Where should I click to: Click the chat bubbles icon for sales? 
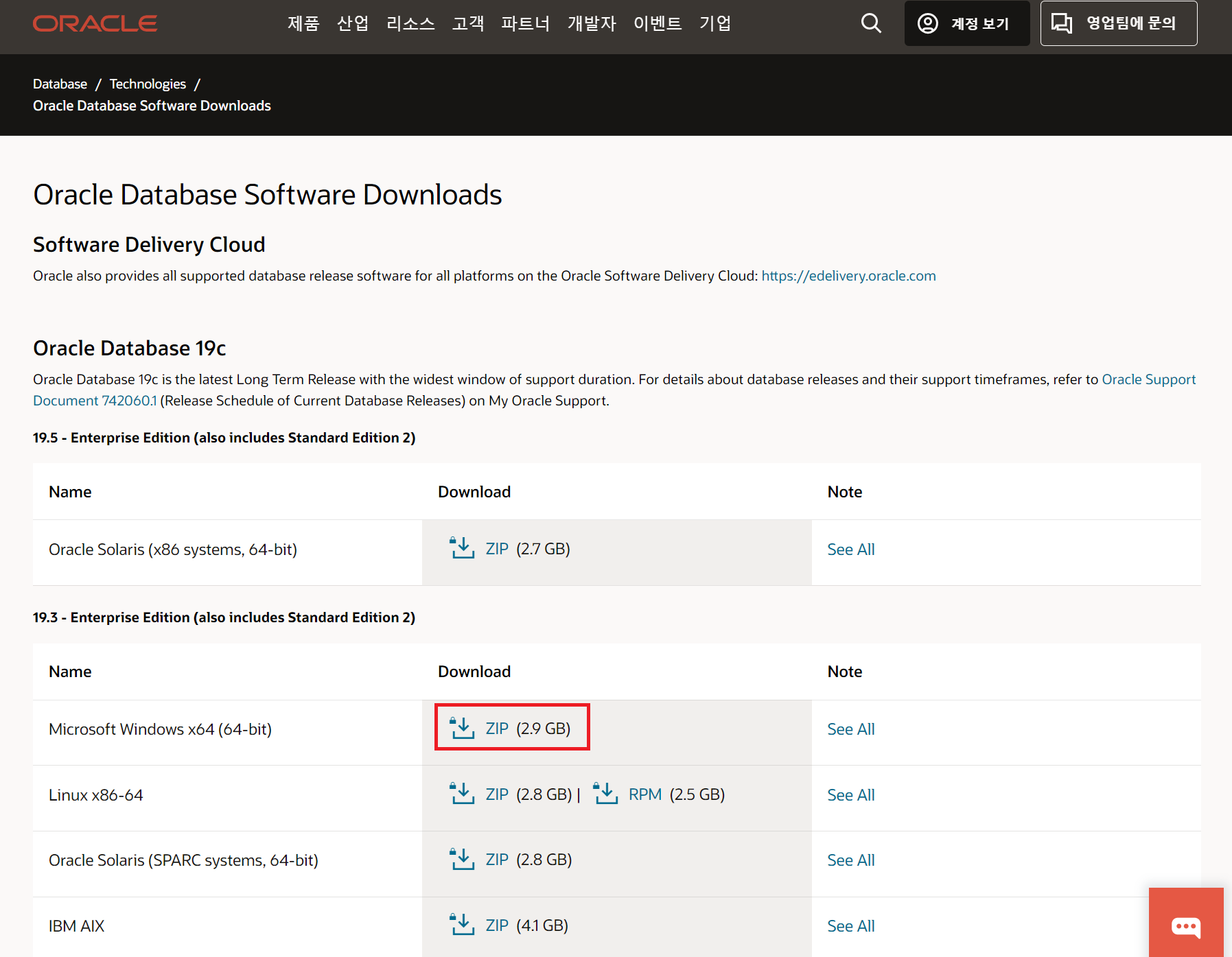pos(1062,23)
